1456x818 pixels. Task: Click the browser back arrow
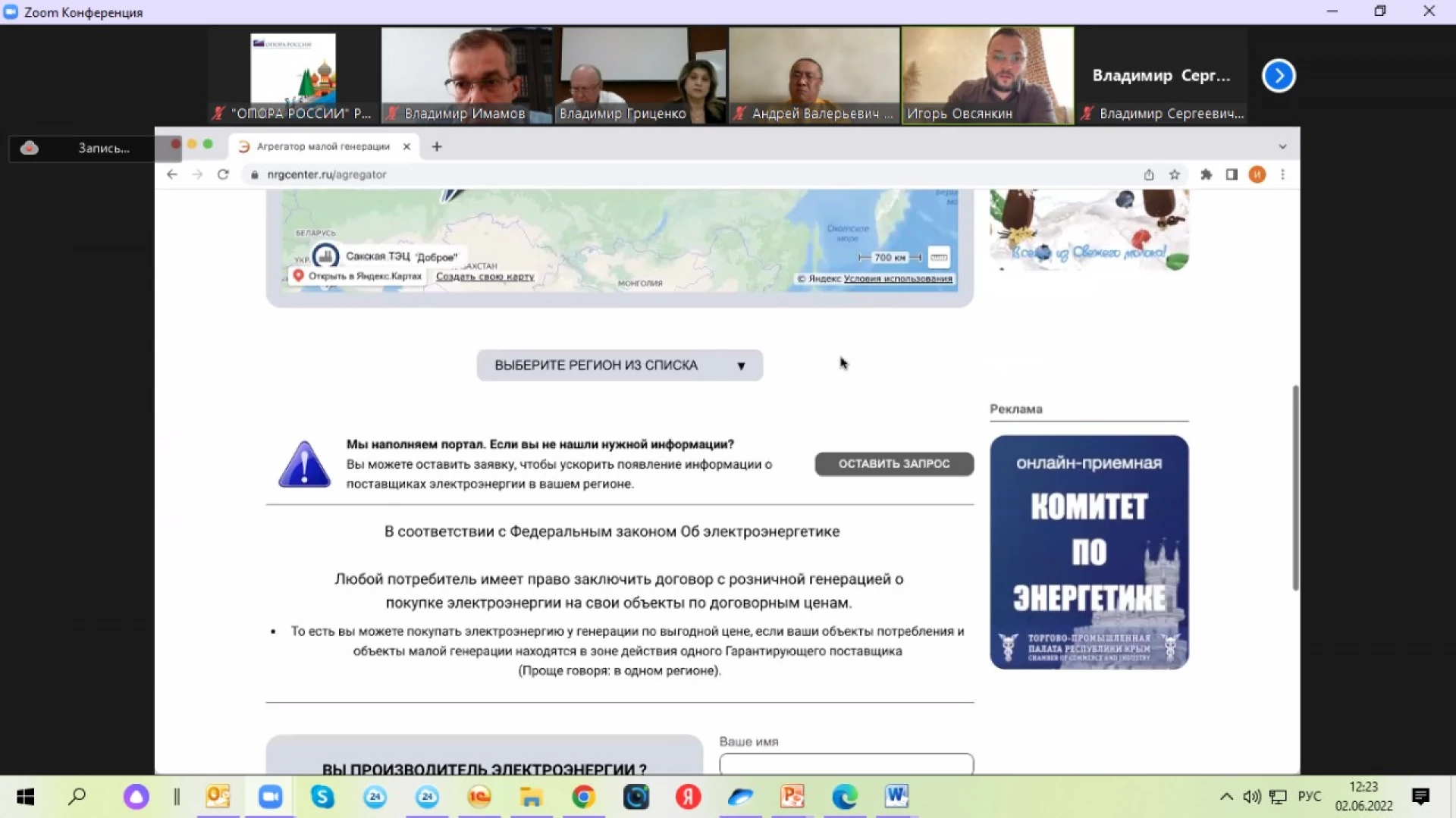172,174
